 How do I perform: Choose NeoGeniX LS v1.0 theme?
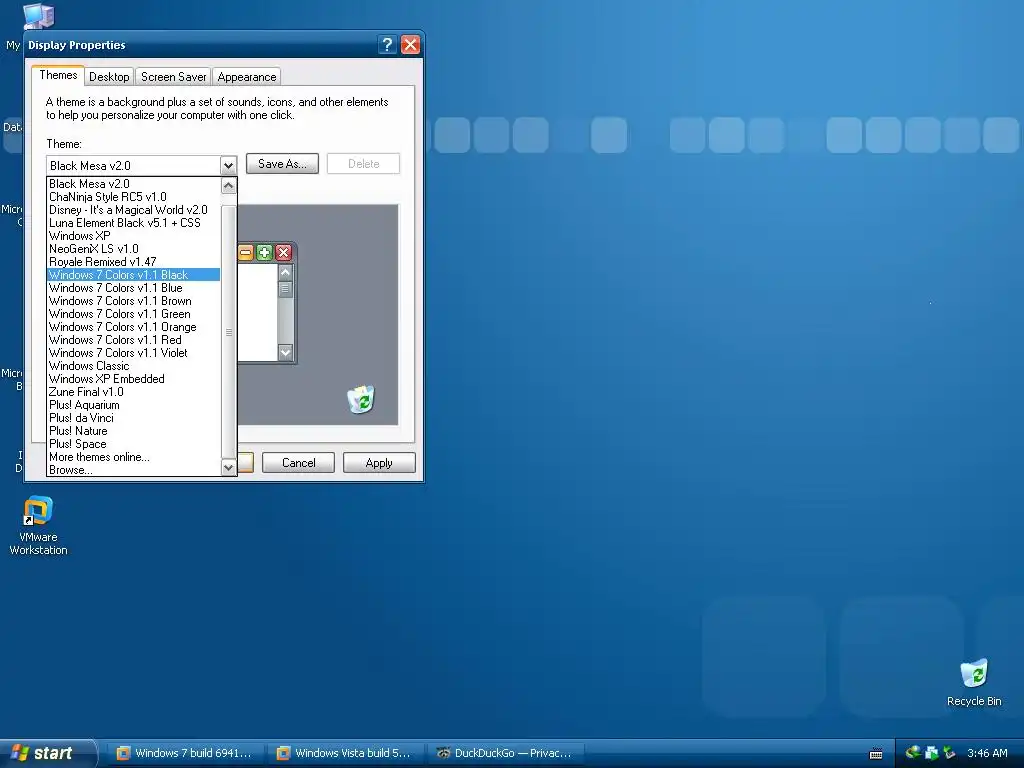tap(133, 249)
